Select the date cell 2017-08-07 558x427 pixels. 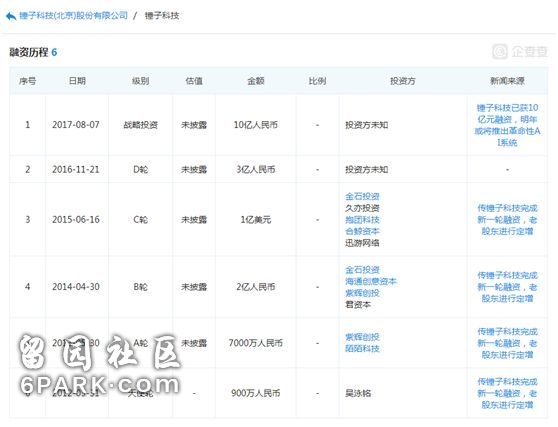tap(76, 125)
